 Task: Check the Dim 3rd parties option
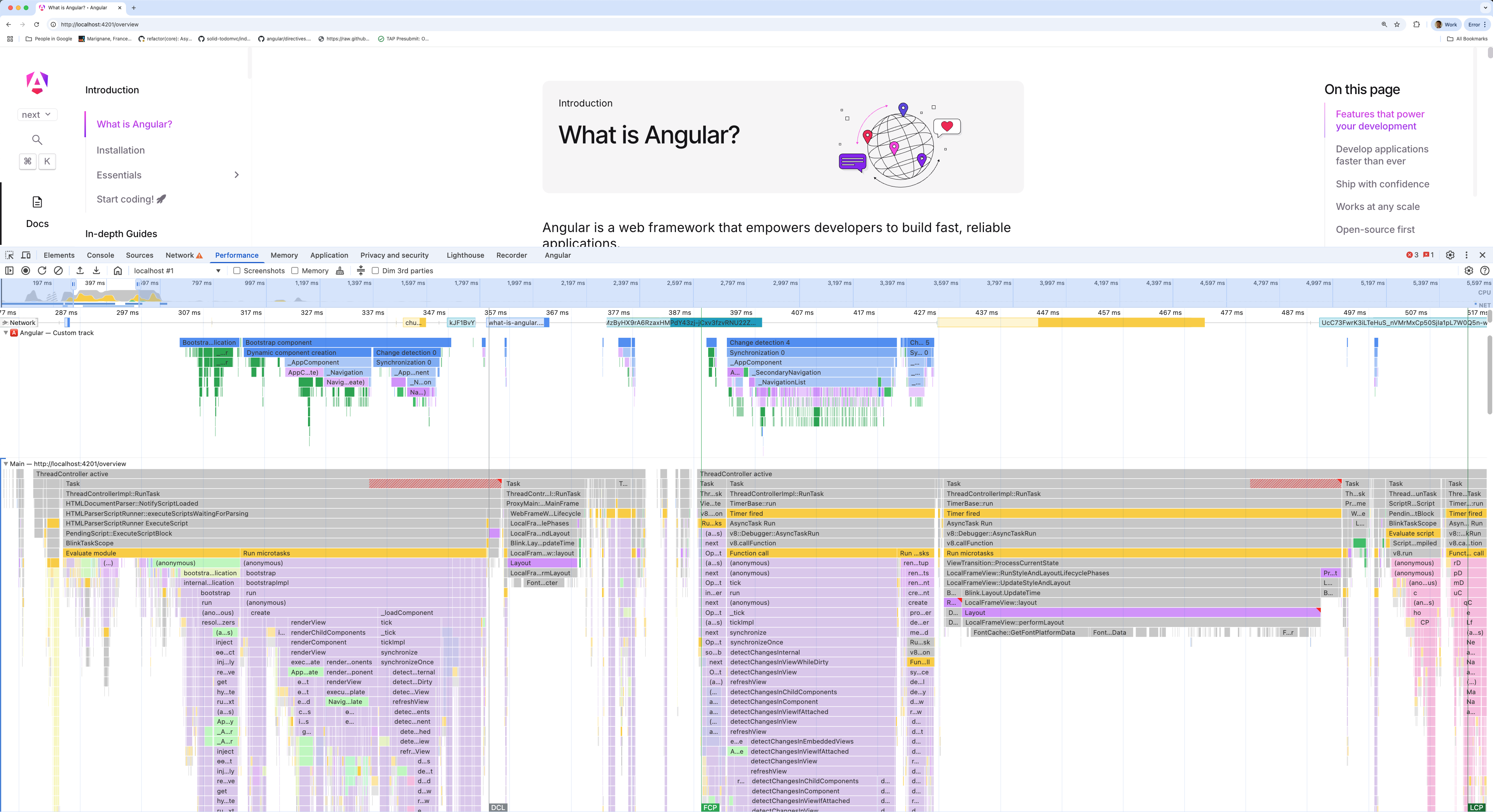pyautogui.click(x=375, y=271)
